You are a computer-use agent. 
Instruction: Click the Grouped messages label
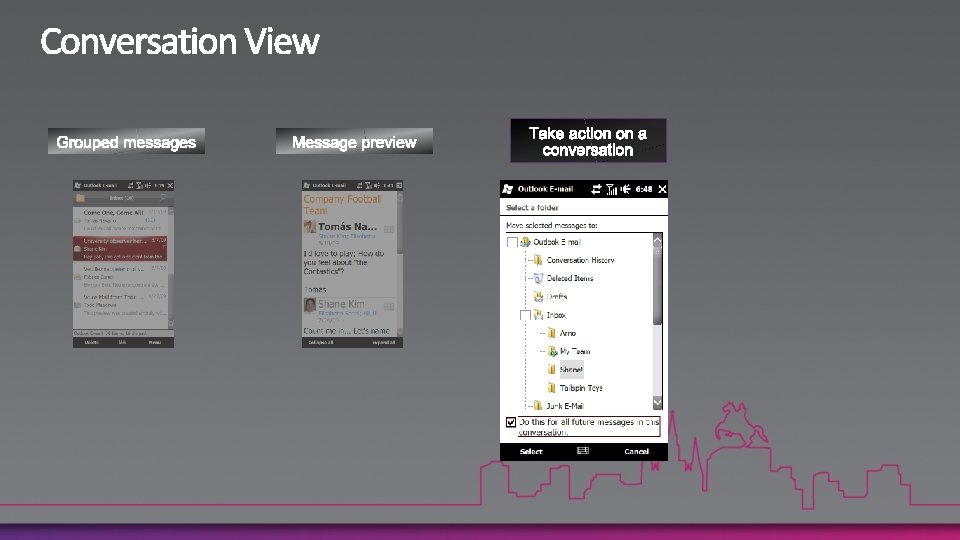pos(126,141)
